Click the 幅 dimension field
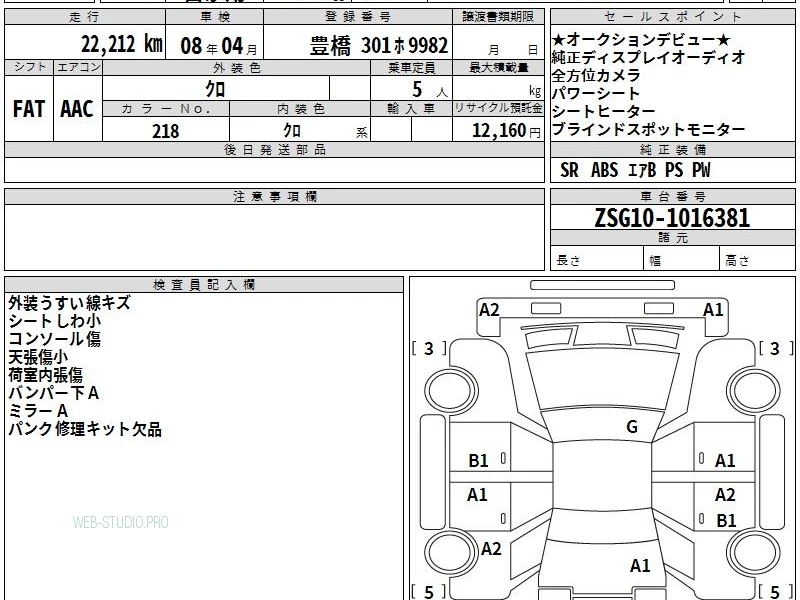 [x=682, y=259]
